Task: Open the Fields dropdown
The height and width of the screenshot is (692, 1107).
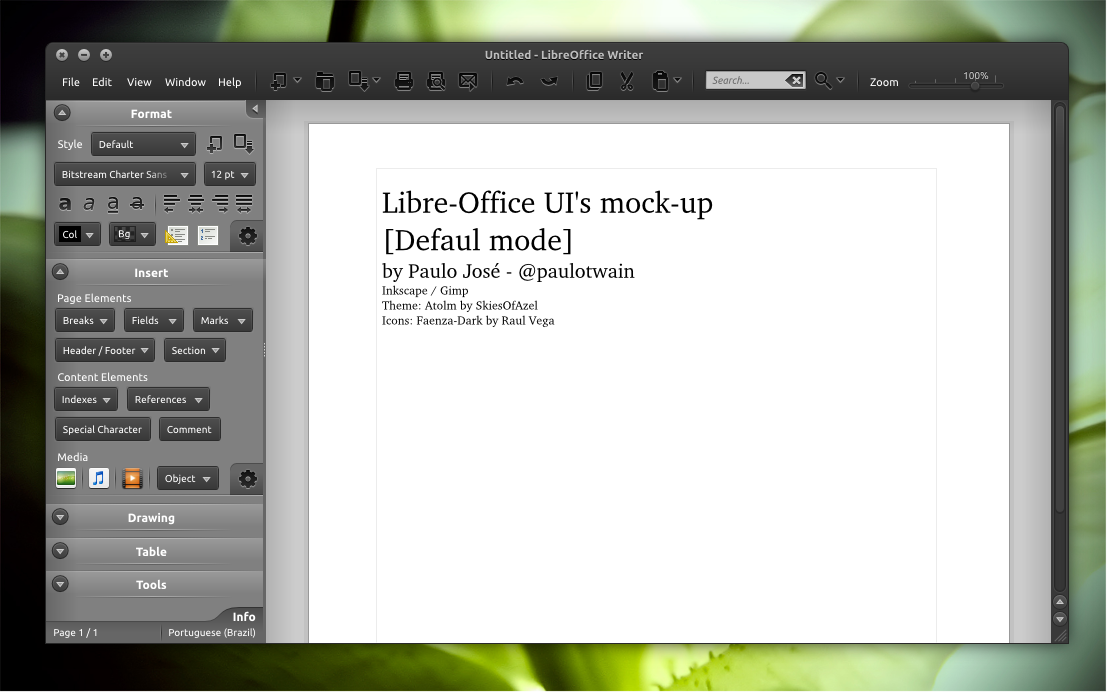Action: (x=154, y=321)
